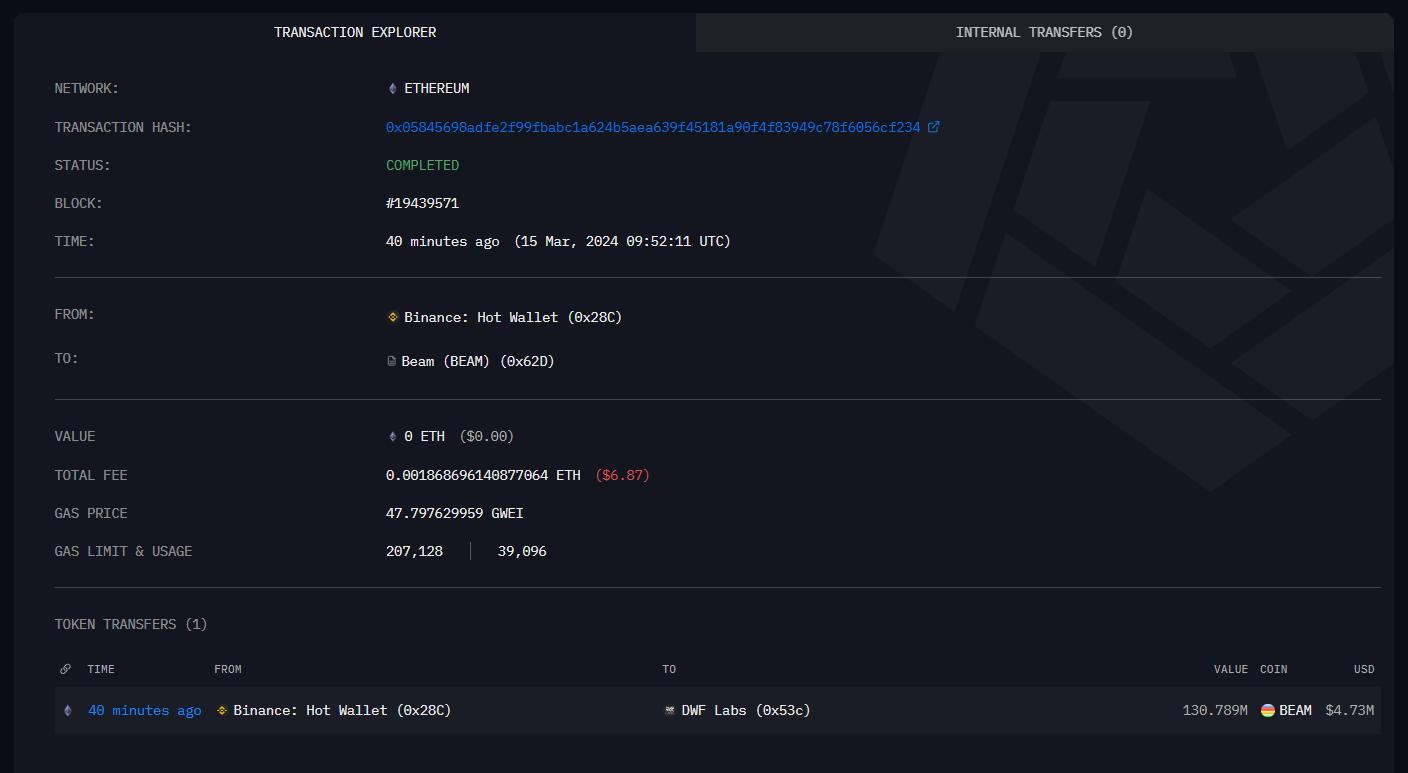This screenshot has width=1408, height=773.
Task: Click the chain link icon in the token transfers header
Action: [x=66, y=669]
